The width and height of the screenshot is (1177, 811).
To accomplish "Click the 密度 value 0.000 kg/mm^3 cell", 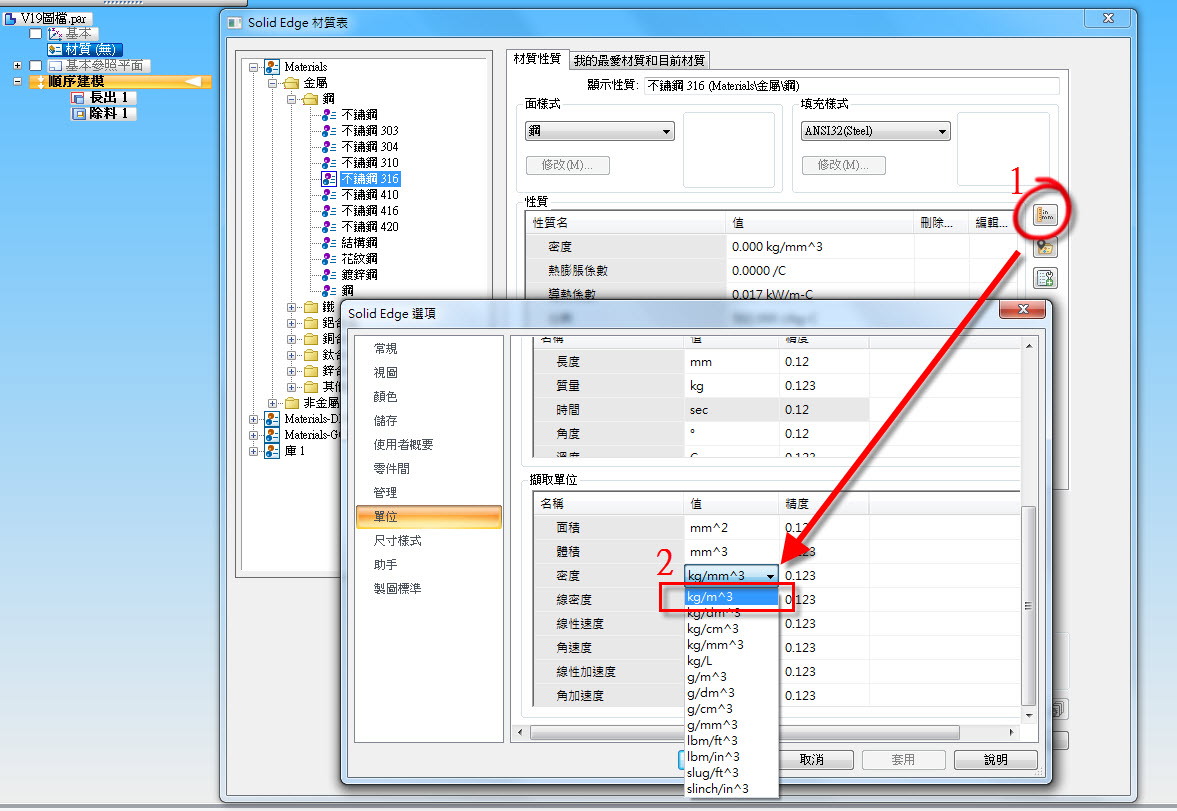I will click(822, 246).
